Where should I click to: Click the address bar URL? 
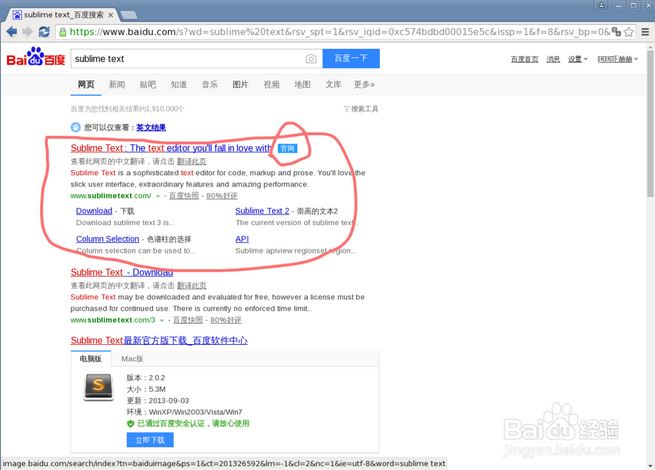click(x=339, y=32)
